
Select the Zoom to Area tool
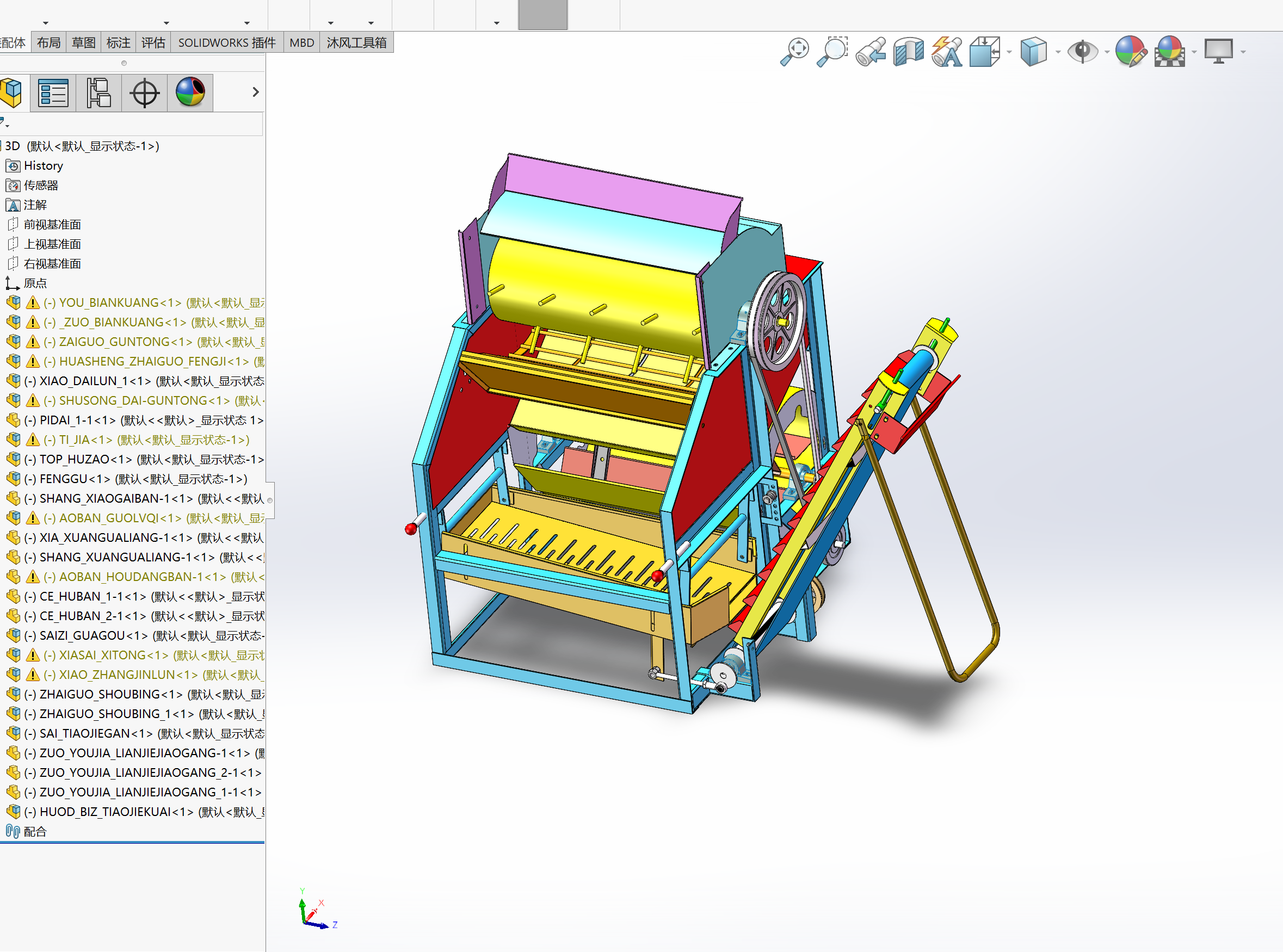[832, 52]
